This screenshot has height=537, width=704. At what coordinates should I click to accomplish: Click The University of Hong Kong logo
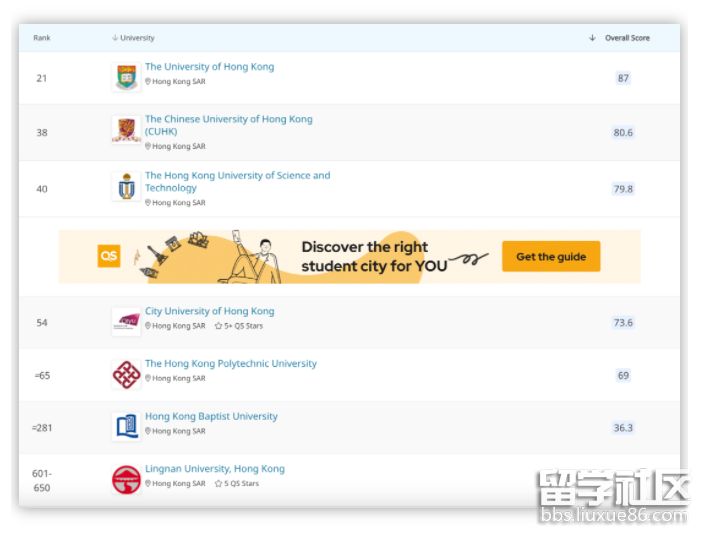tap(126, 77)
